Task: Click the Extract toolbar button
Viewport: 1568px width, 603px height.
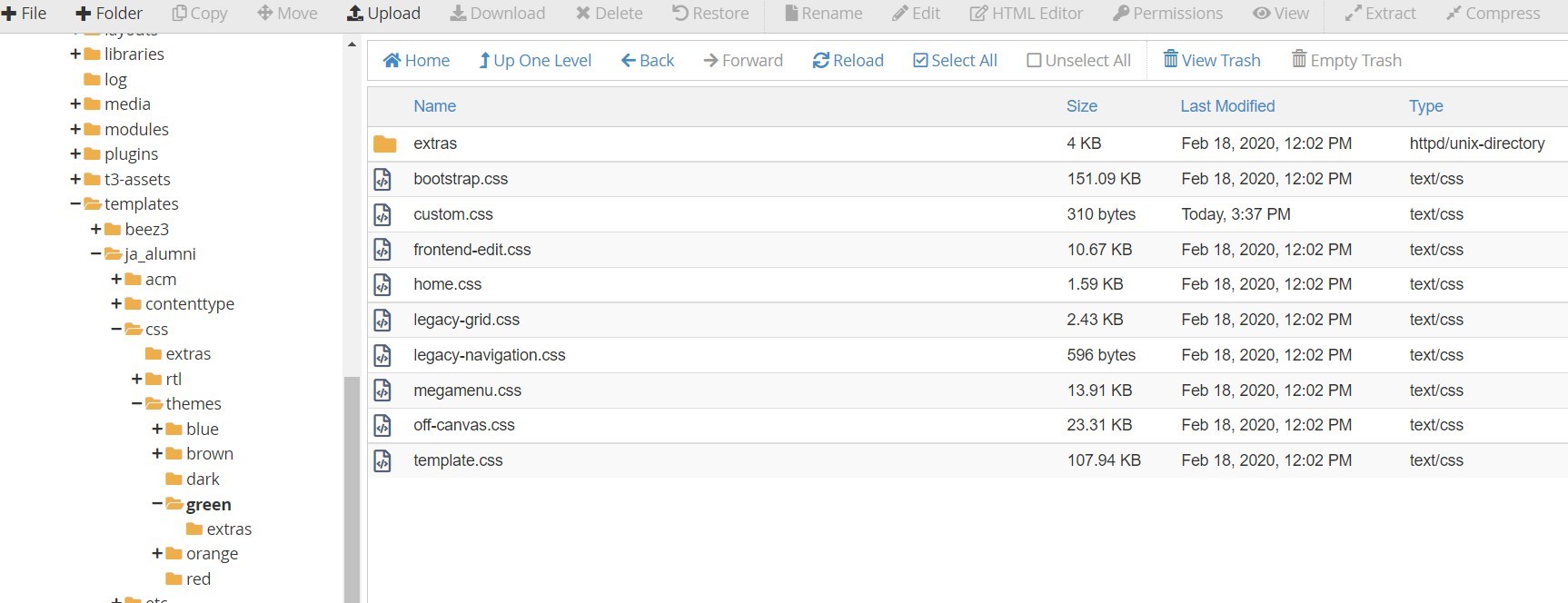Action: (x=1380, y=14)
